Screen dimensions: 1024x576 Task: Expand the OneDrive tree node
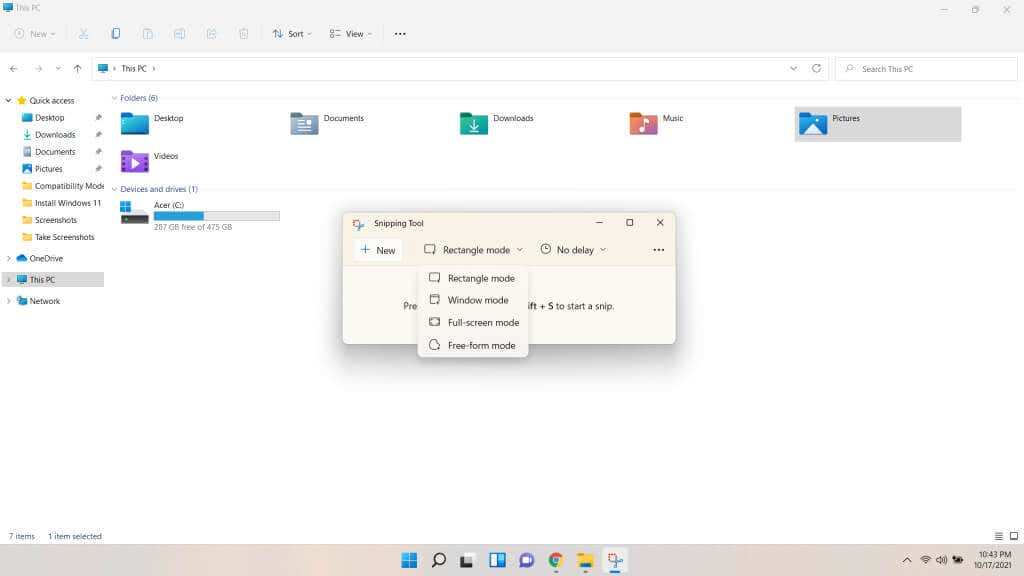(8, 259)
